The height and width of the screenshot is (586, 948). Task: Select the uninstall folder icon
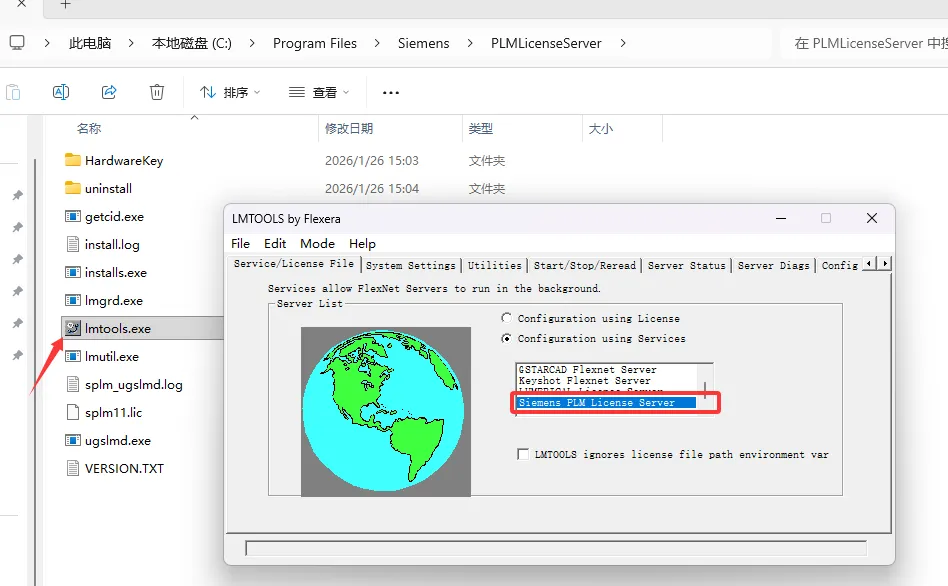click(73, 188)
